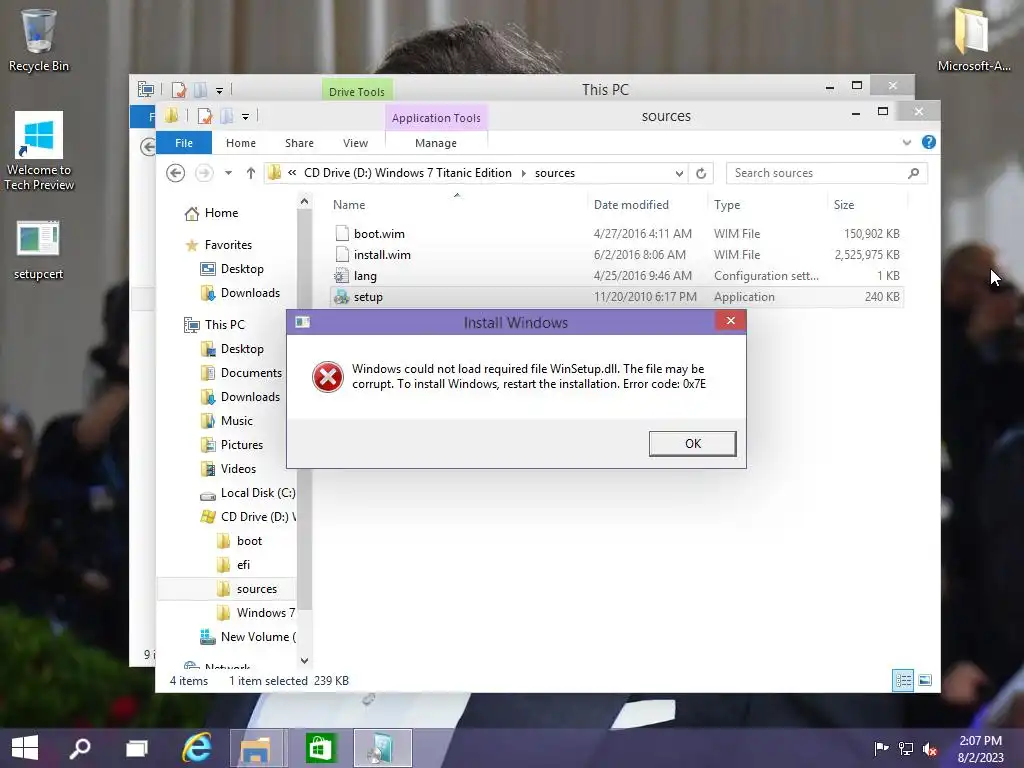Go back in sources window navigation
1024x768 pixels.
tap(175, 173)
